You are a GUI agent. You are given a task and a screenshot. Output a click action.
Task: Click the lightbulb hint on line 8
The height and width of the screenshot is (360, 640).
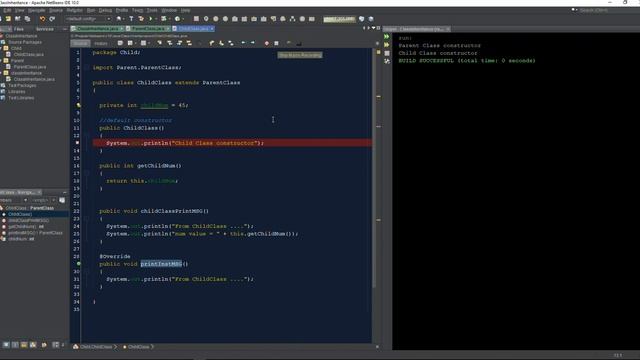pos(78,105)
